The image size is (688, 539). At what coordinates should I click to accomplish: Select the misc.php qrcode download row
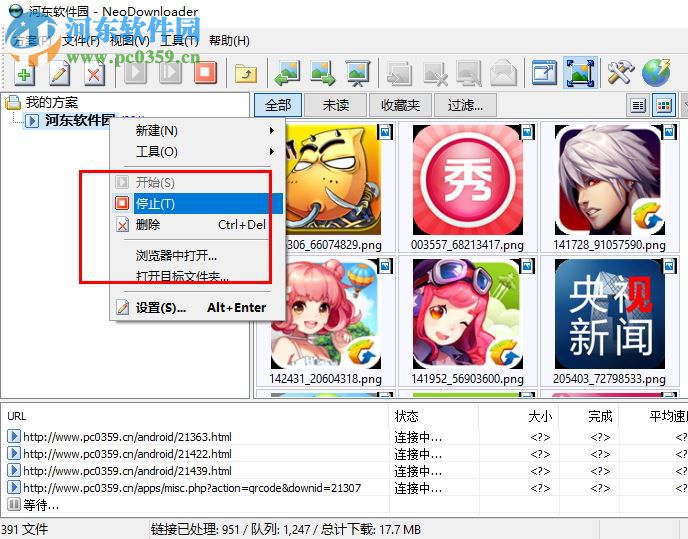tap(344, 488)
